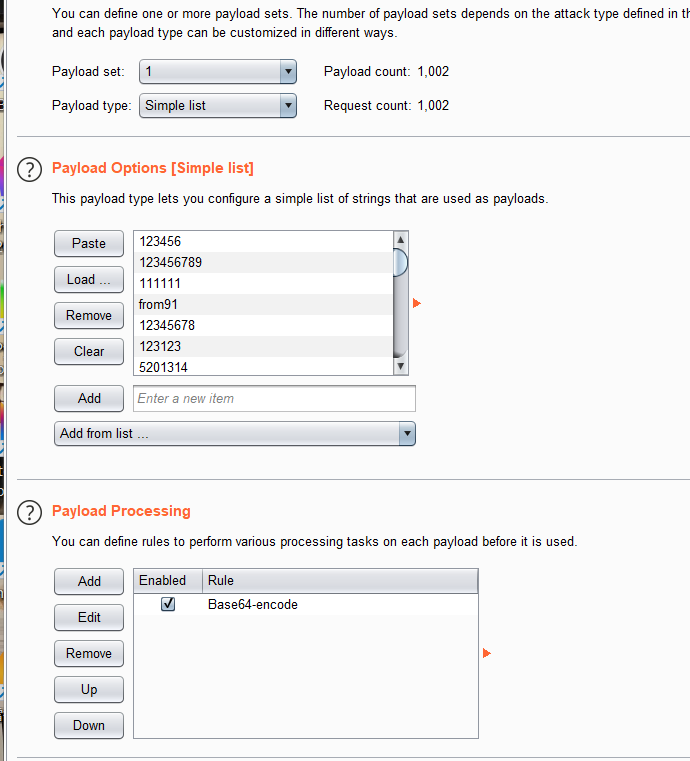Uncheck the Base64-encode rule checkbox
The width and height of the screenshot is (690, 761).
168,604
